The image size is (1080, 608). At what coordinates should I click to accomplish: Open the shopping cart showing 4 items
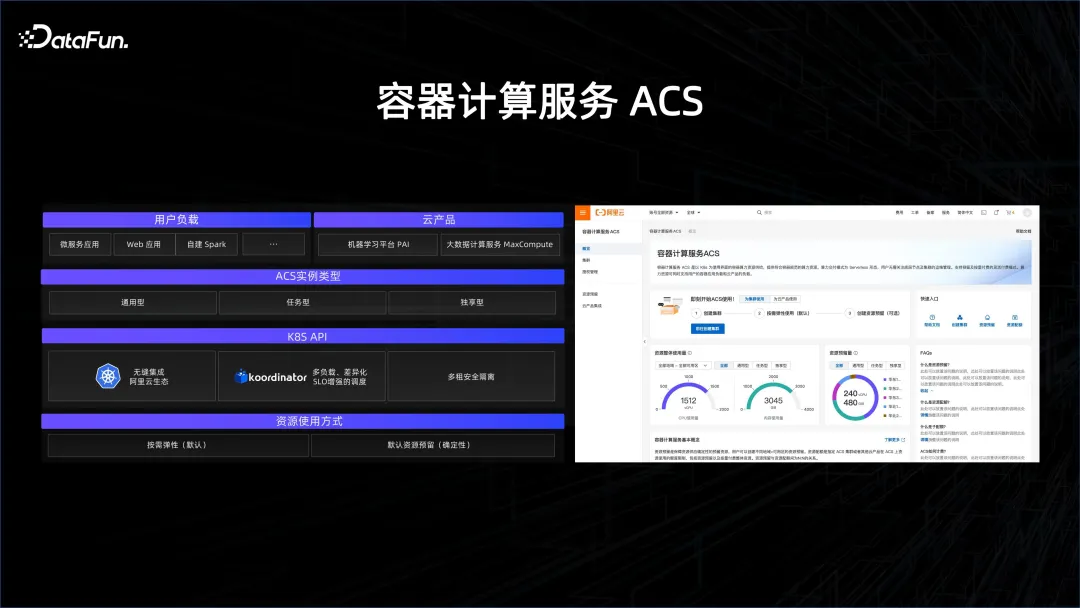[x=1010, y=211]
